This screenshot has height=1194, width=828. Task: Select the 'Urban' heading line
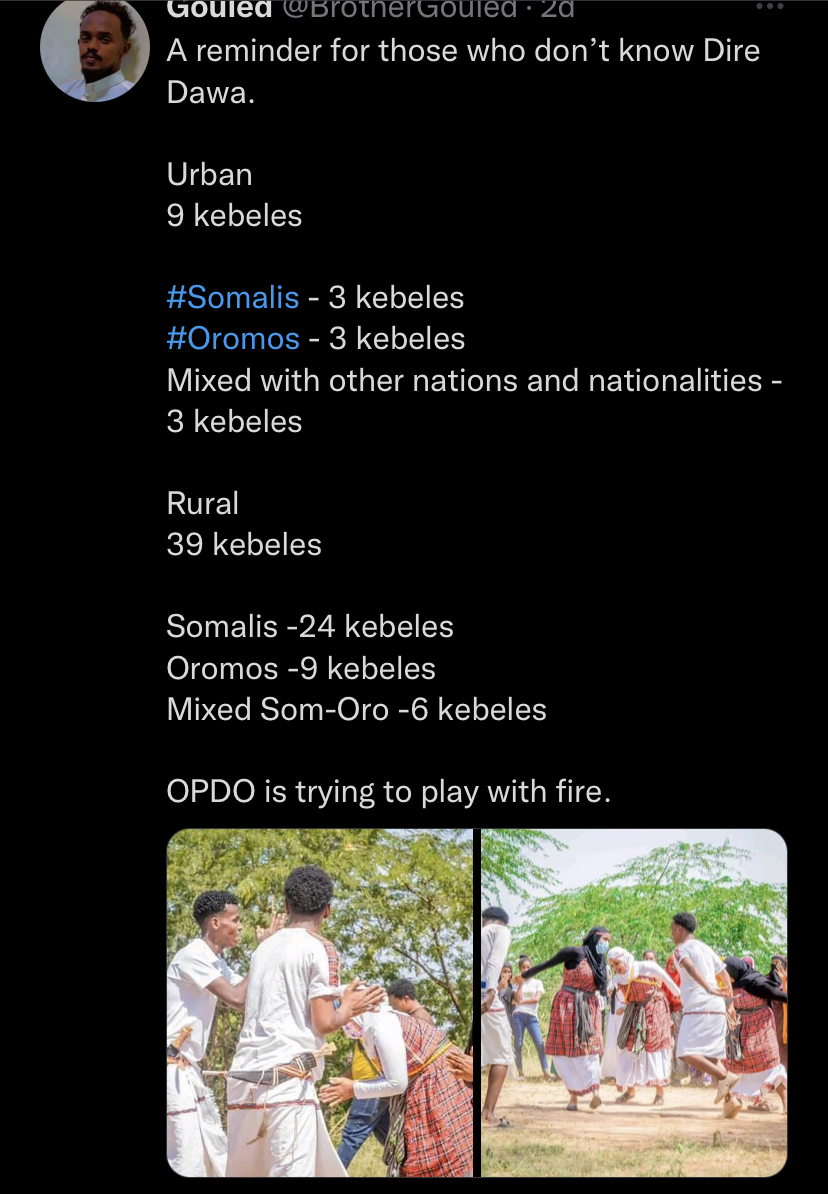pos(209,174)
